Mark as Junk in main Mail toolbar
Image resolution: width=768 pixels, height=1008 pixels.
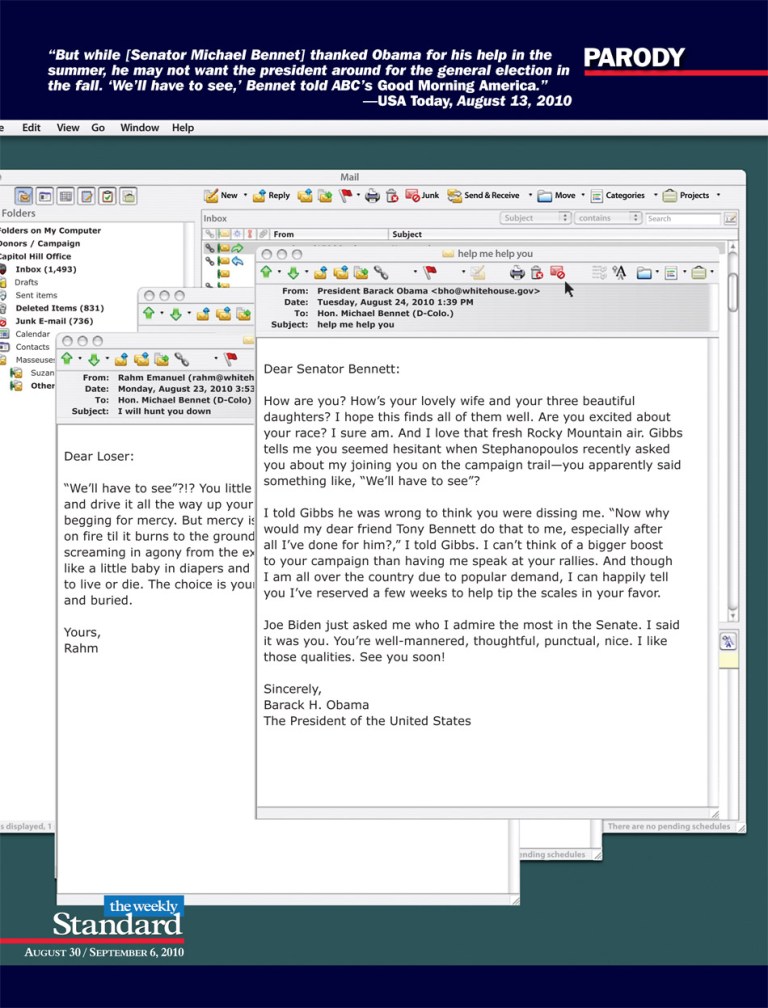pyautogui.click(x=422, y=196)
